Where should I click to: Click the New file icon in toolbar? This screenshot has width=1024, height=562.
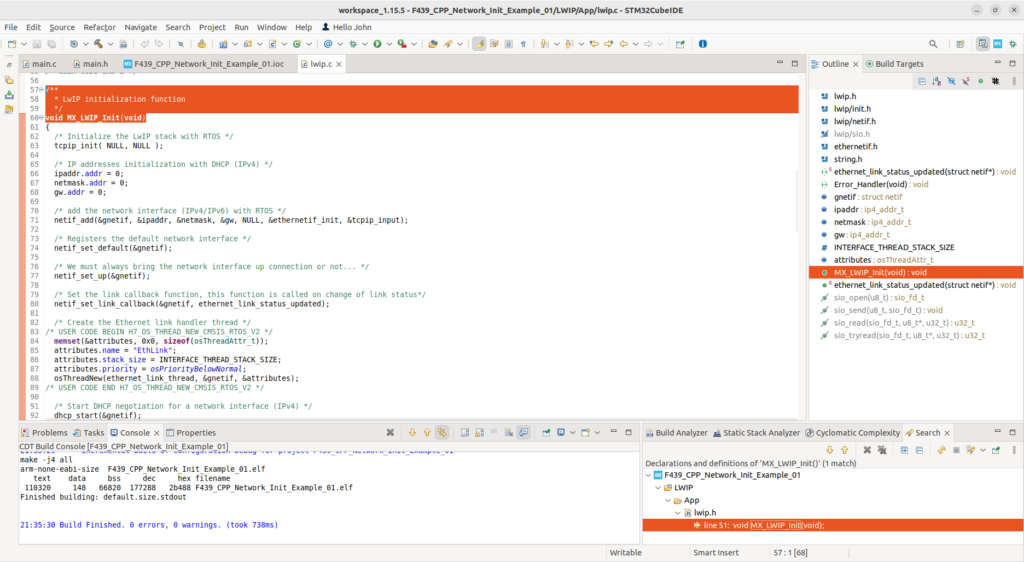click(x=12, y=44)
